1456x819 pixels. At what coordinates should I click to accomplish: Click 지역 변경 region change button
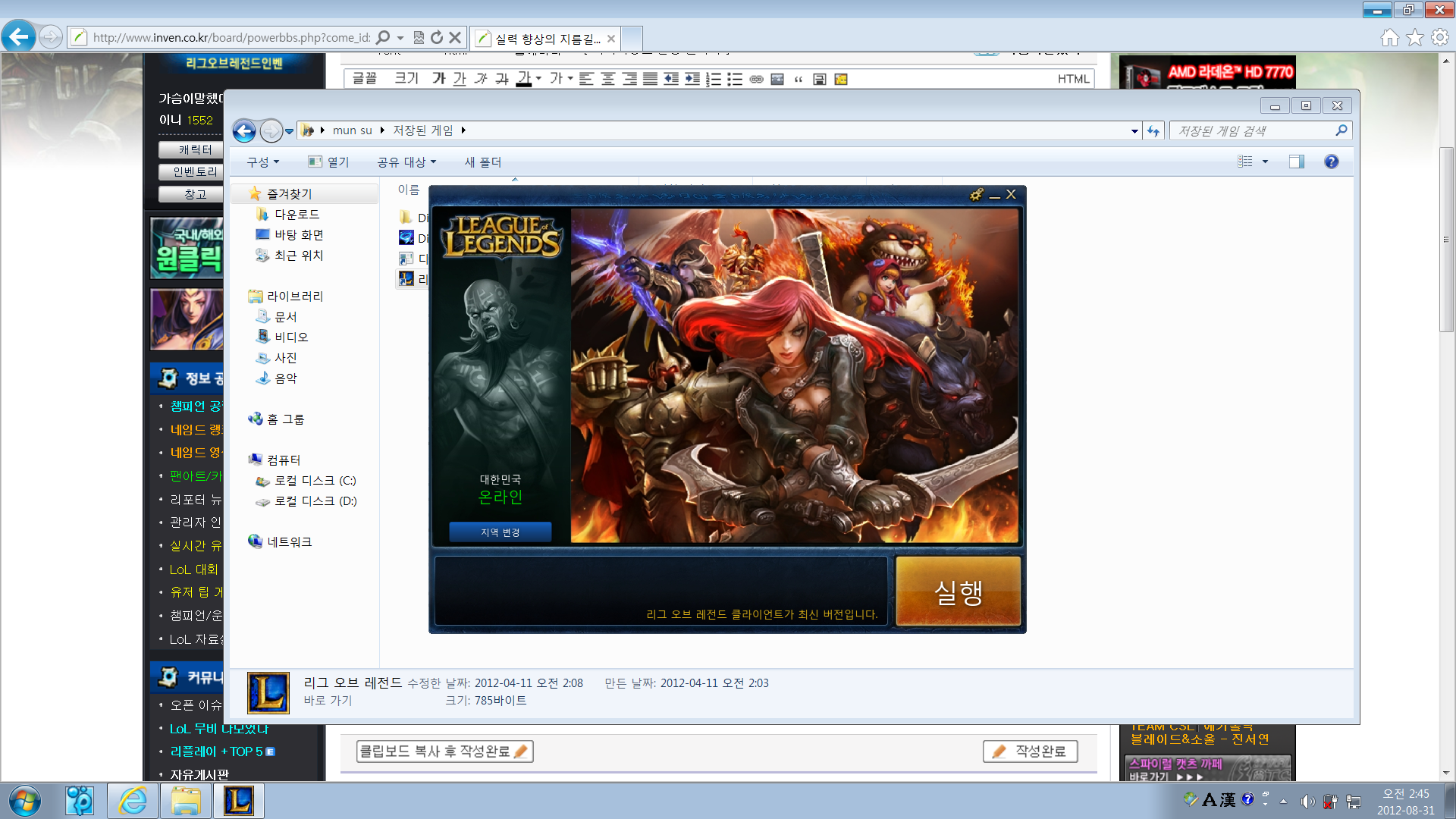coord(500,532)
